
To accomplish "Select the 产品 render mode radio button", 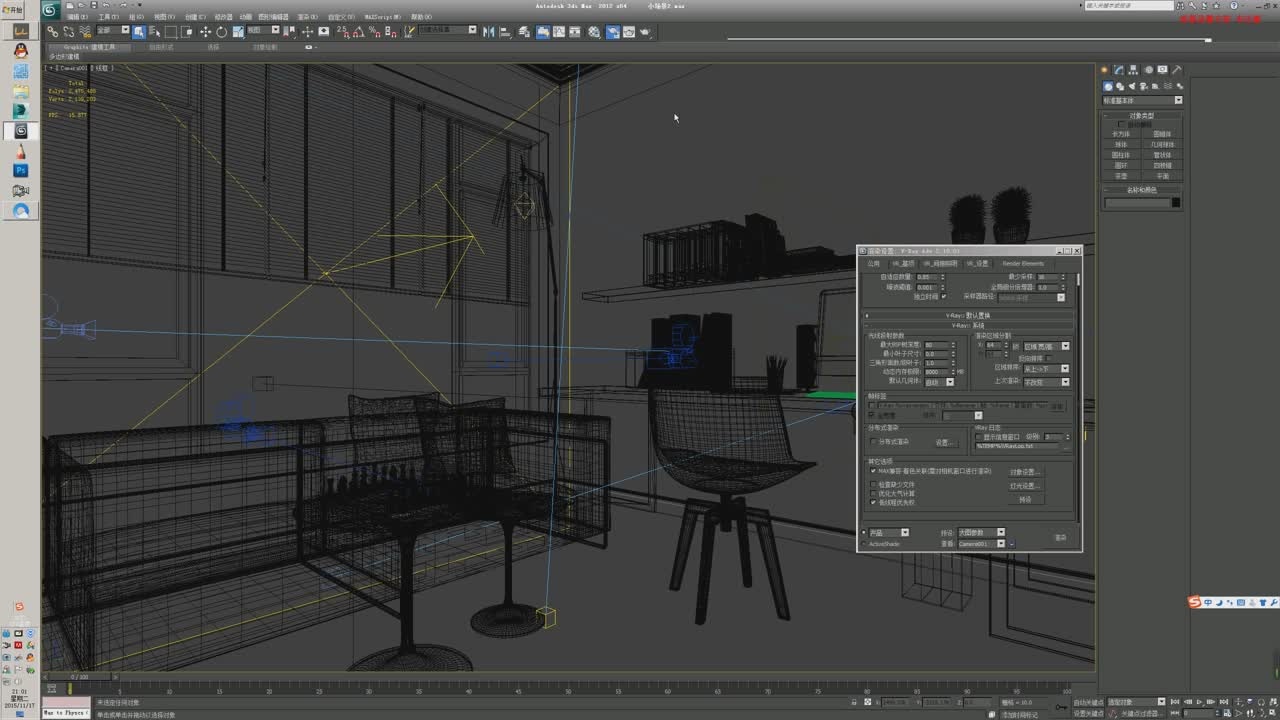I will click(863, 532).
